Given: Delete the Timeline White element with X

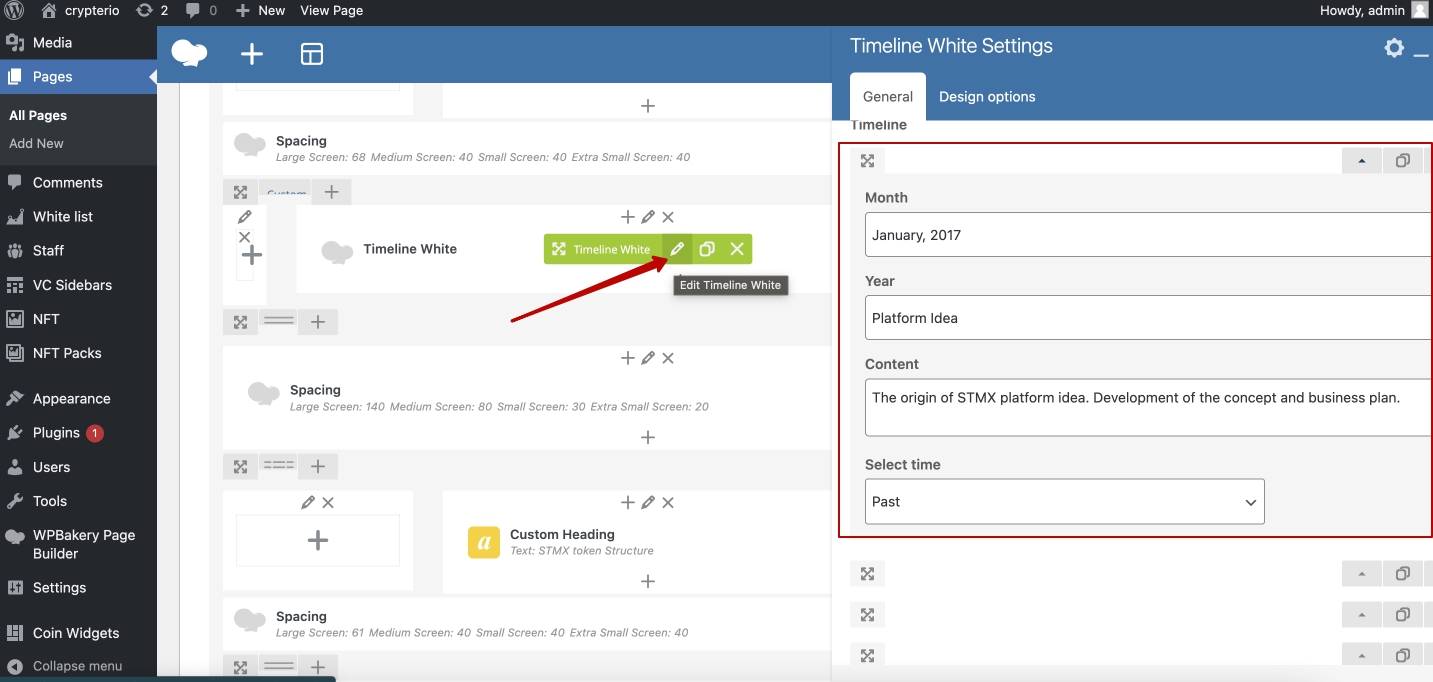Looking at the screenshot, I should 737,249.
